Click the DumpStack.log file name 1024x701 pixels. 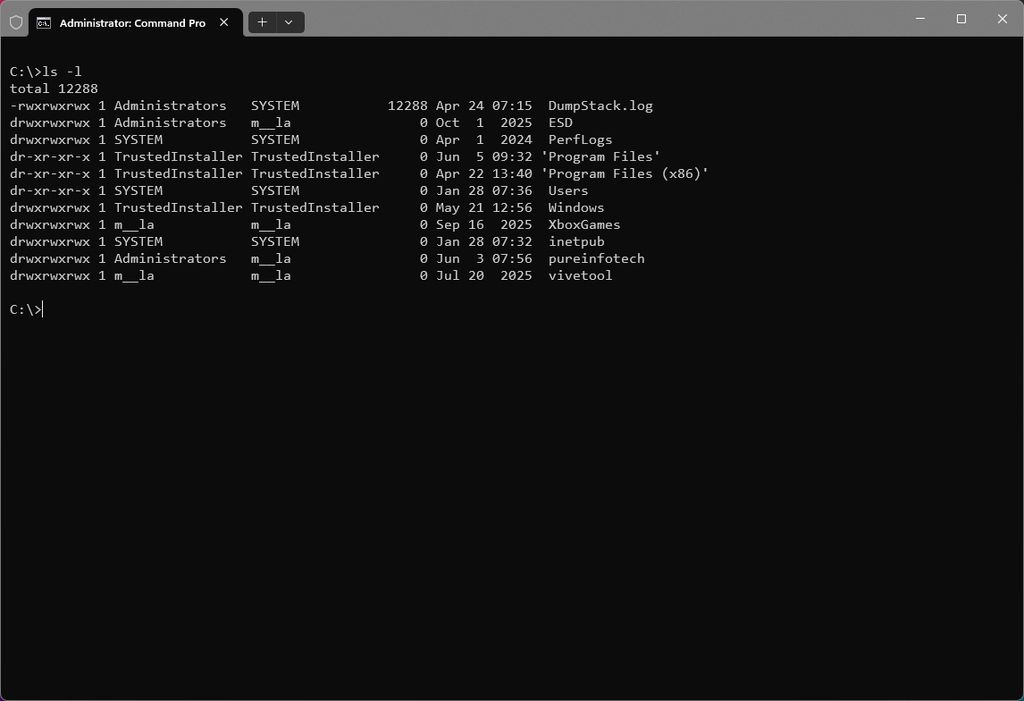click(600, 106)
